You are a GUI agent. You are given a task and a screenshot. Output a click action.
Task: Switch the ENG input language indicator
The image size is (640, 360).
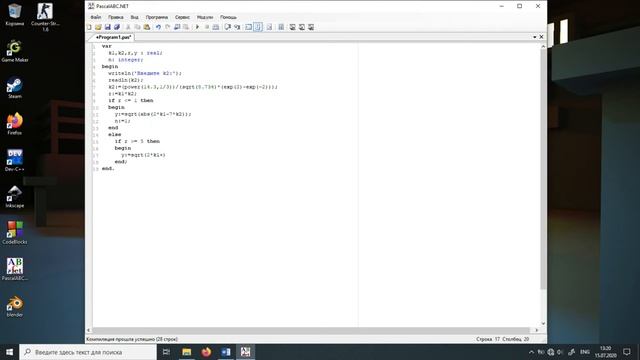[585, 352]
